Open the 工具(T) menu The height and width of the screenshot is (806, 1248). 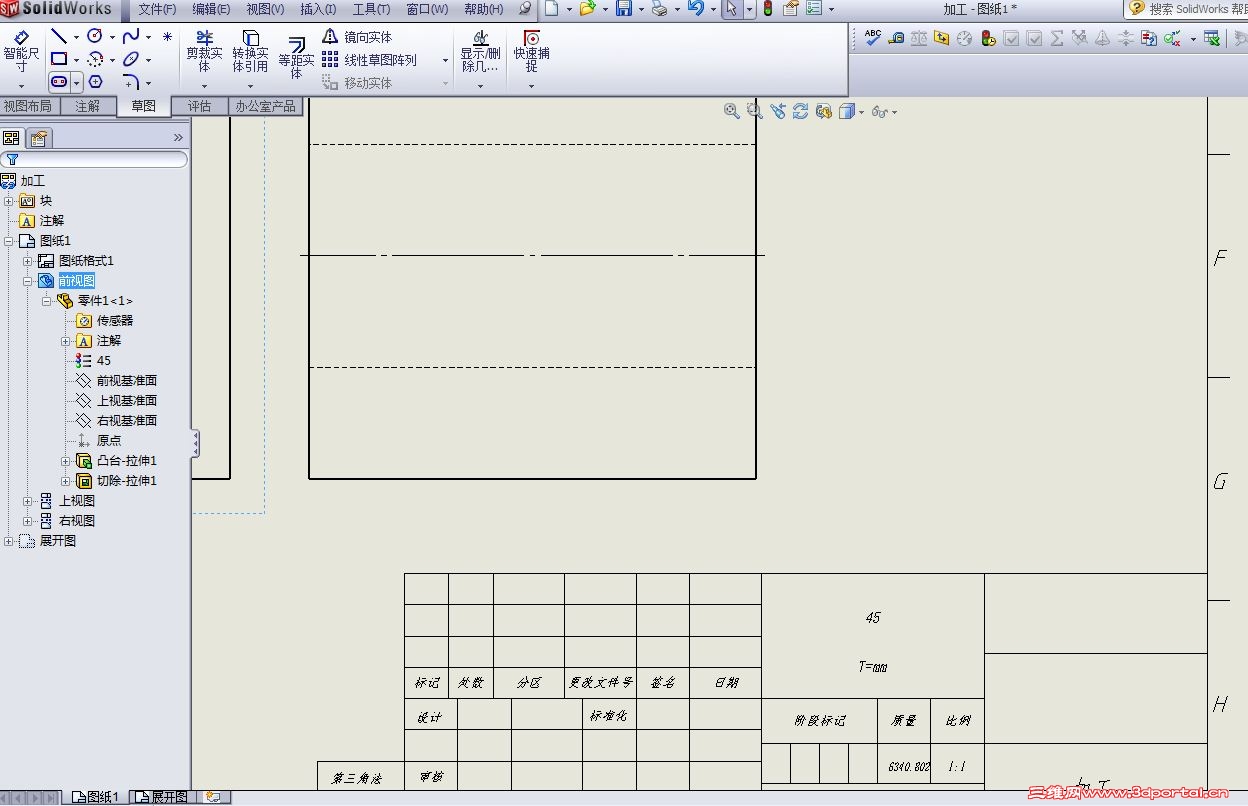(x=371, y=9)
